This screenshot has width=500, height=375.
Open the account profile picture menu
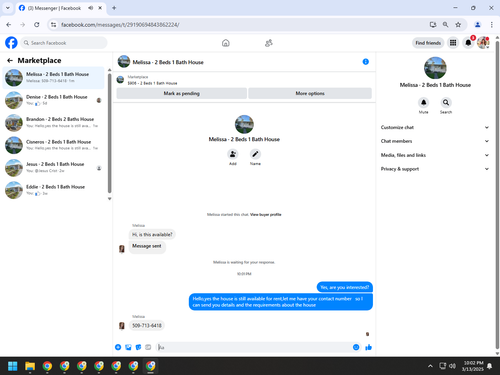click(483, 43)
